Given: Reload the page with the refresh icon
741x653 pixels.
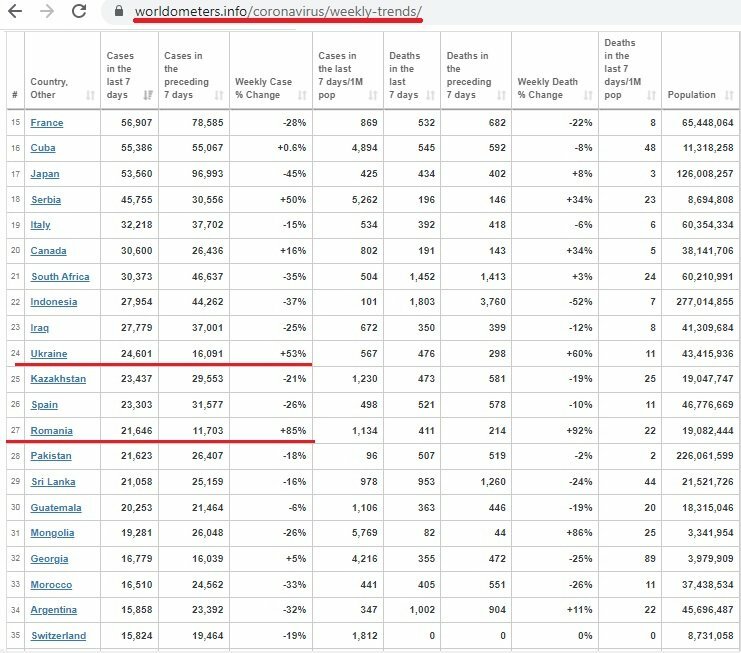Looking at the screenshot, I should pyautogui.click(x=79, y=11).
